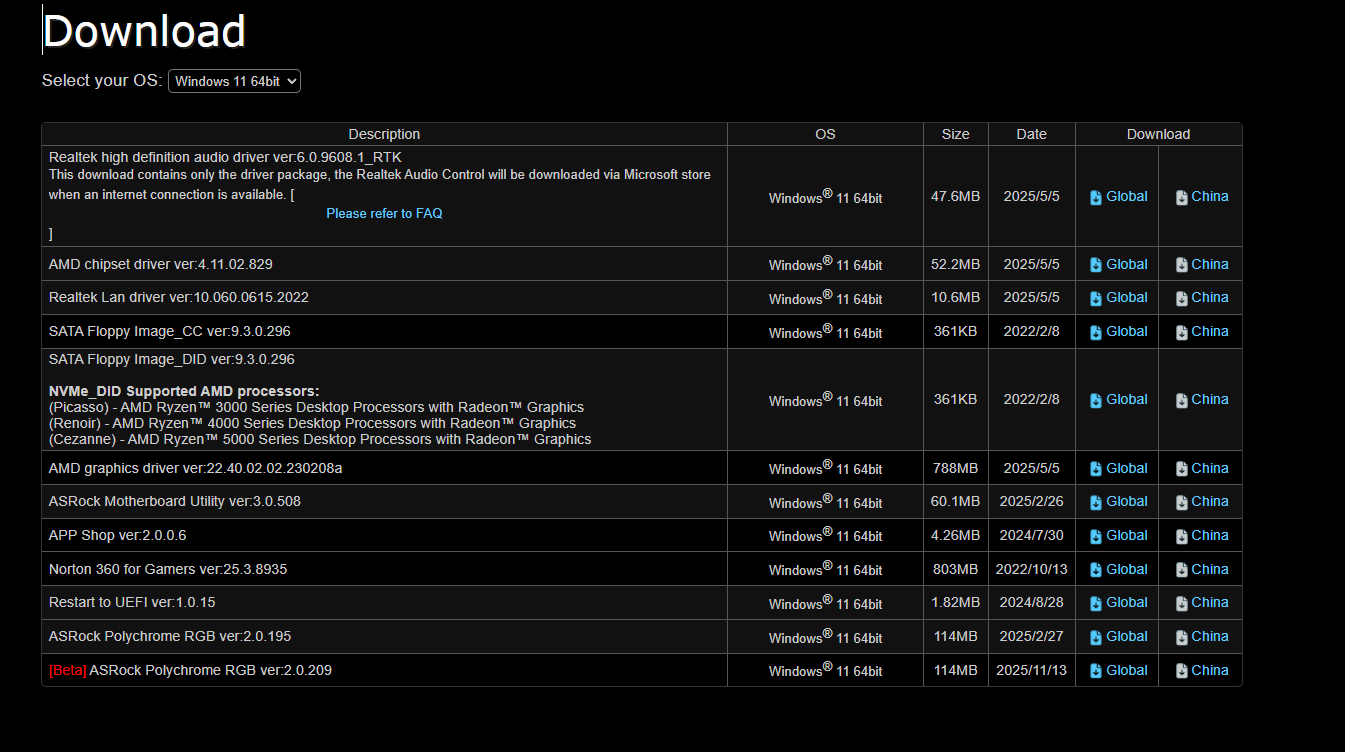This screenshot has height=752, width=1345.
Task: Click the Description column header
Action: 384,134
